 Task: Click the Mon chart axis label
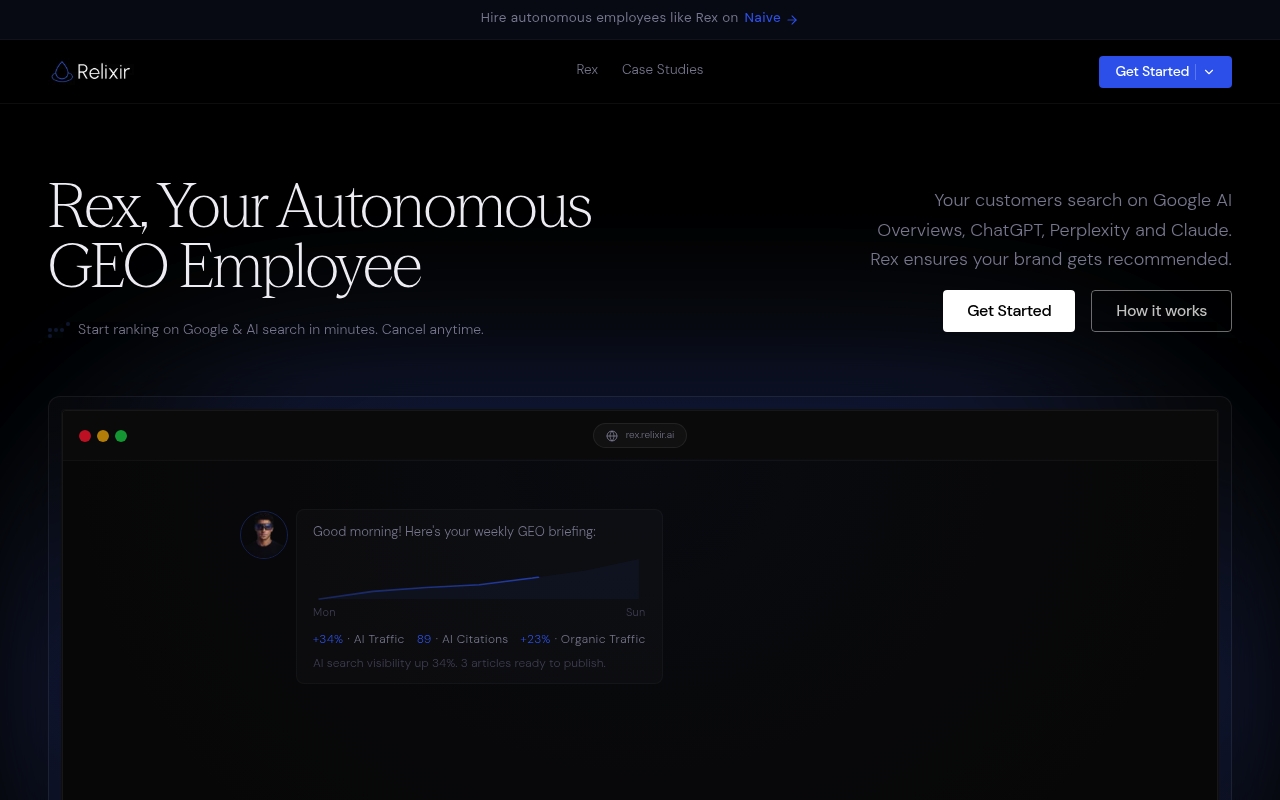(324, 612)
